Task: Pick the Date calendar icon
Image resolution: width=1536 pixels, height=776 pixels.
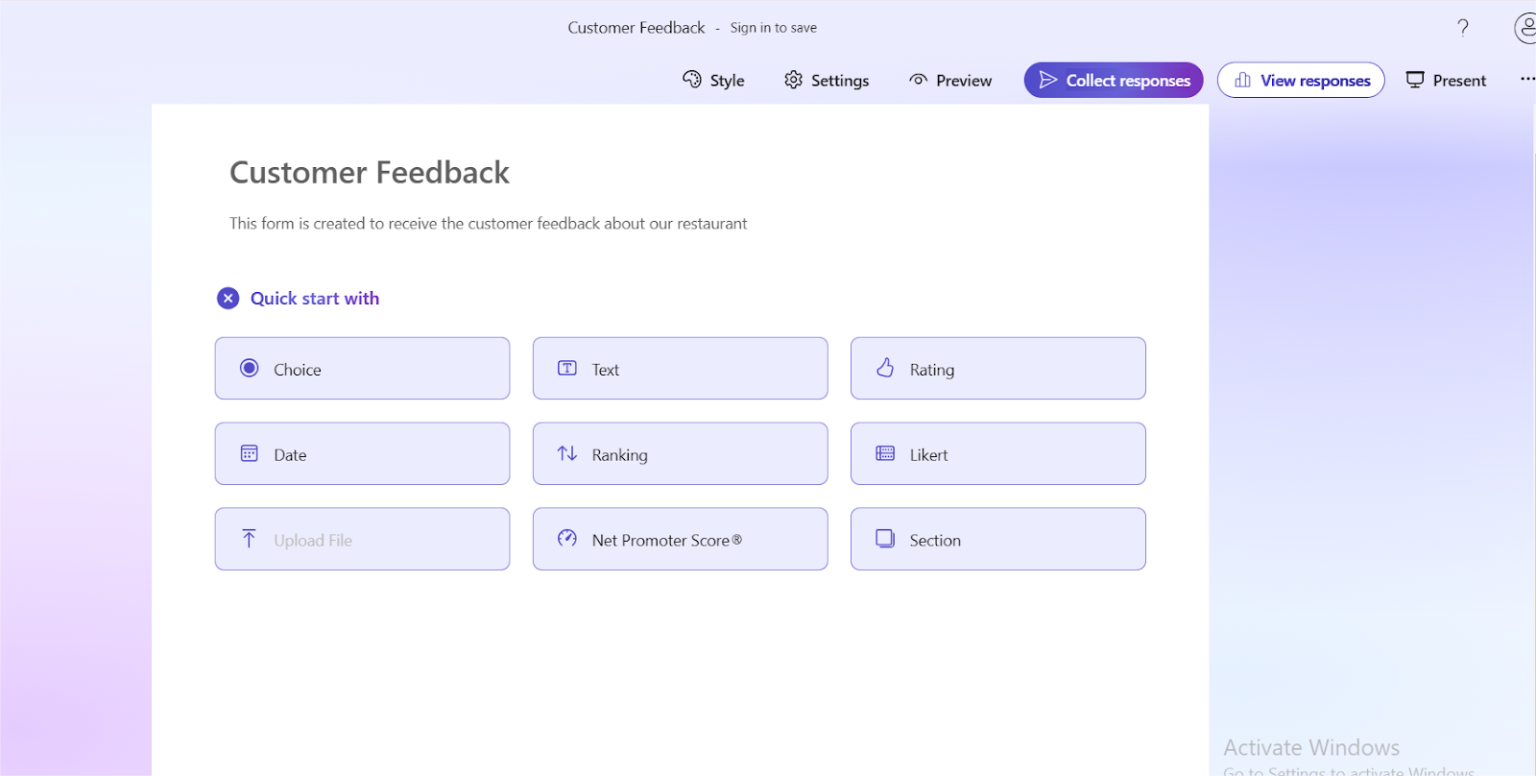Action: 249,453
